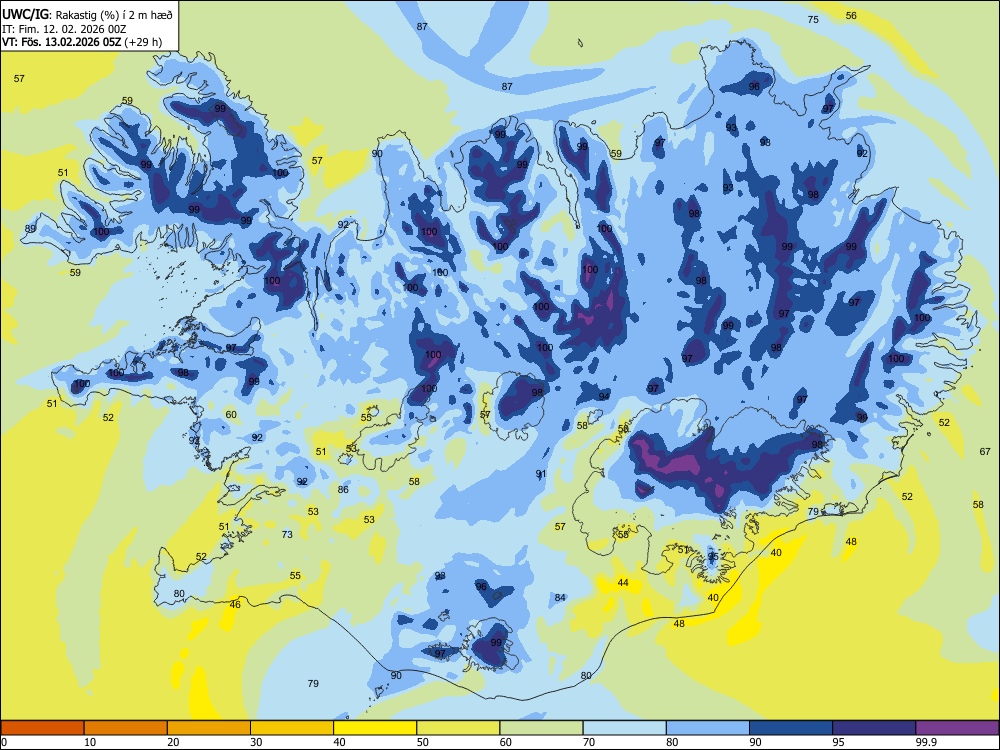Click the 'IT: Fim. 12. 02. 2026 00Z' line
This screenshot has width=1000, height=750.
pos(64,29)
